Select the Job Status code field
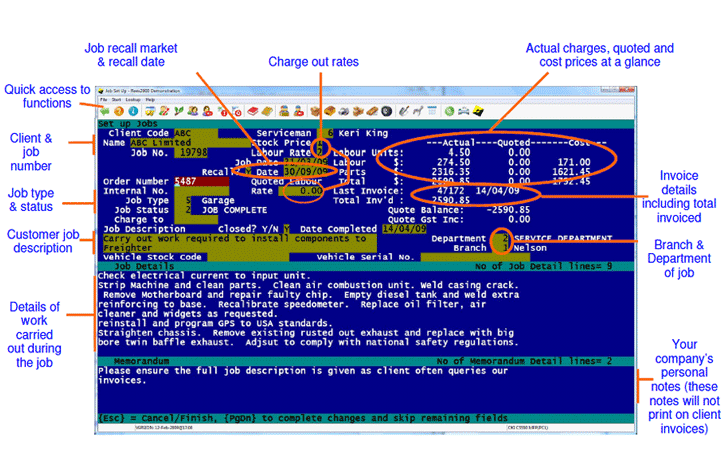 [189, 209]
